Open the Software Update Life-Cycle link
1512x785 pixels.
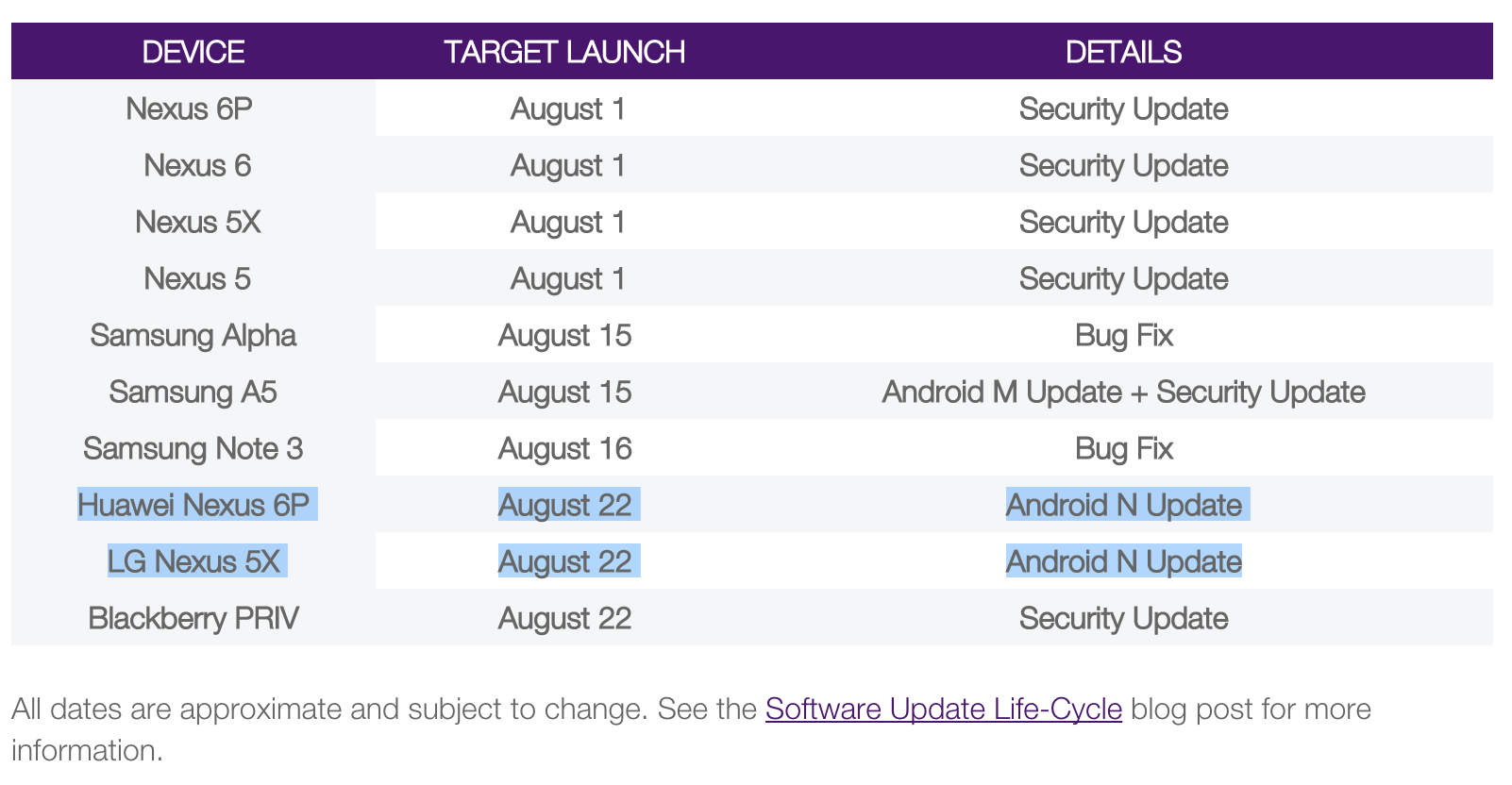coord(943,709)
